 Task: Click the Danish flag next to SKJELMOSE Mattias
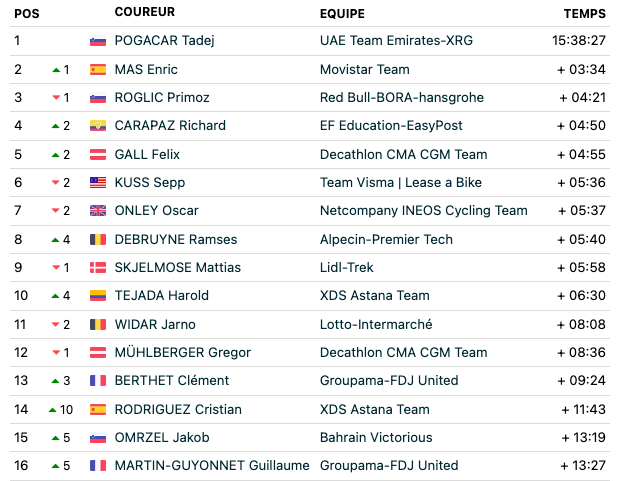(98, 268)
